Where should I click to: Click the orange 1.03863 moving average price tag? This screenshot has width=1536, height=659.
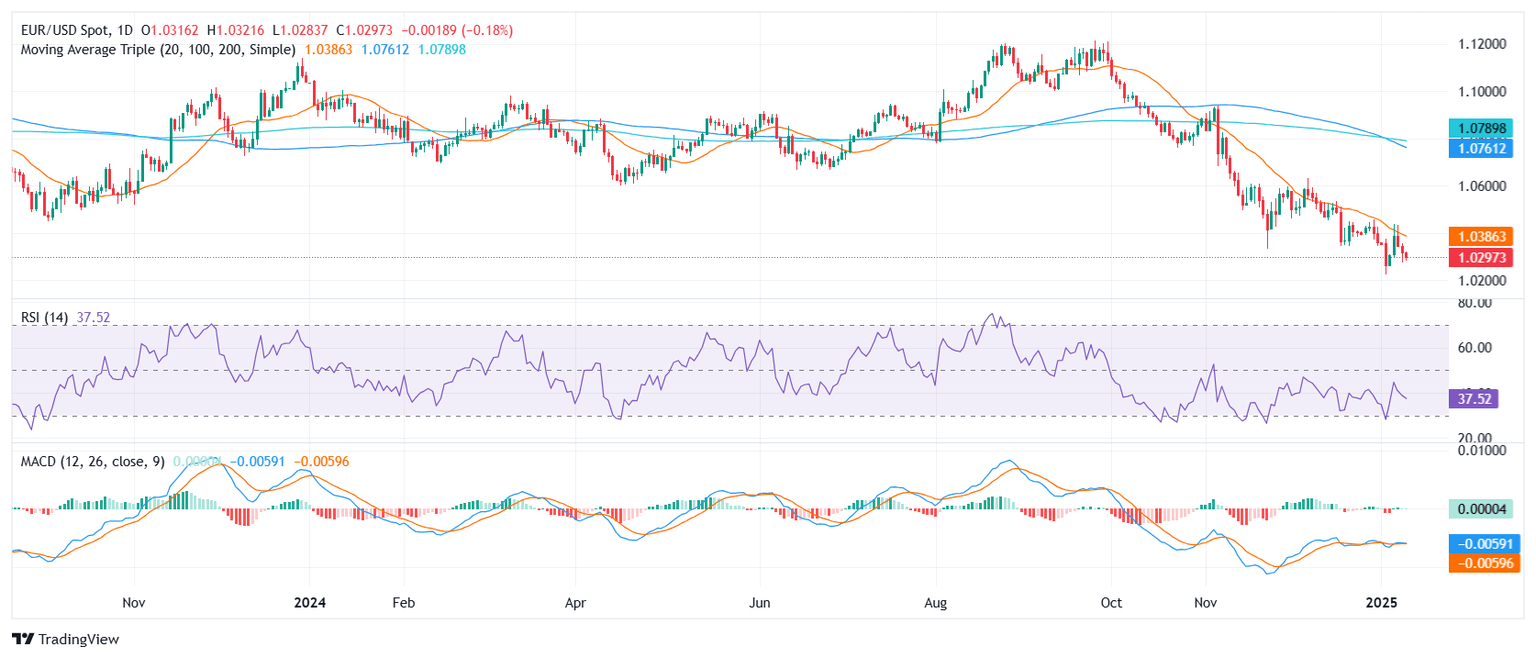click(1482, 237)
